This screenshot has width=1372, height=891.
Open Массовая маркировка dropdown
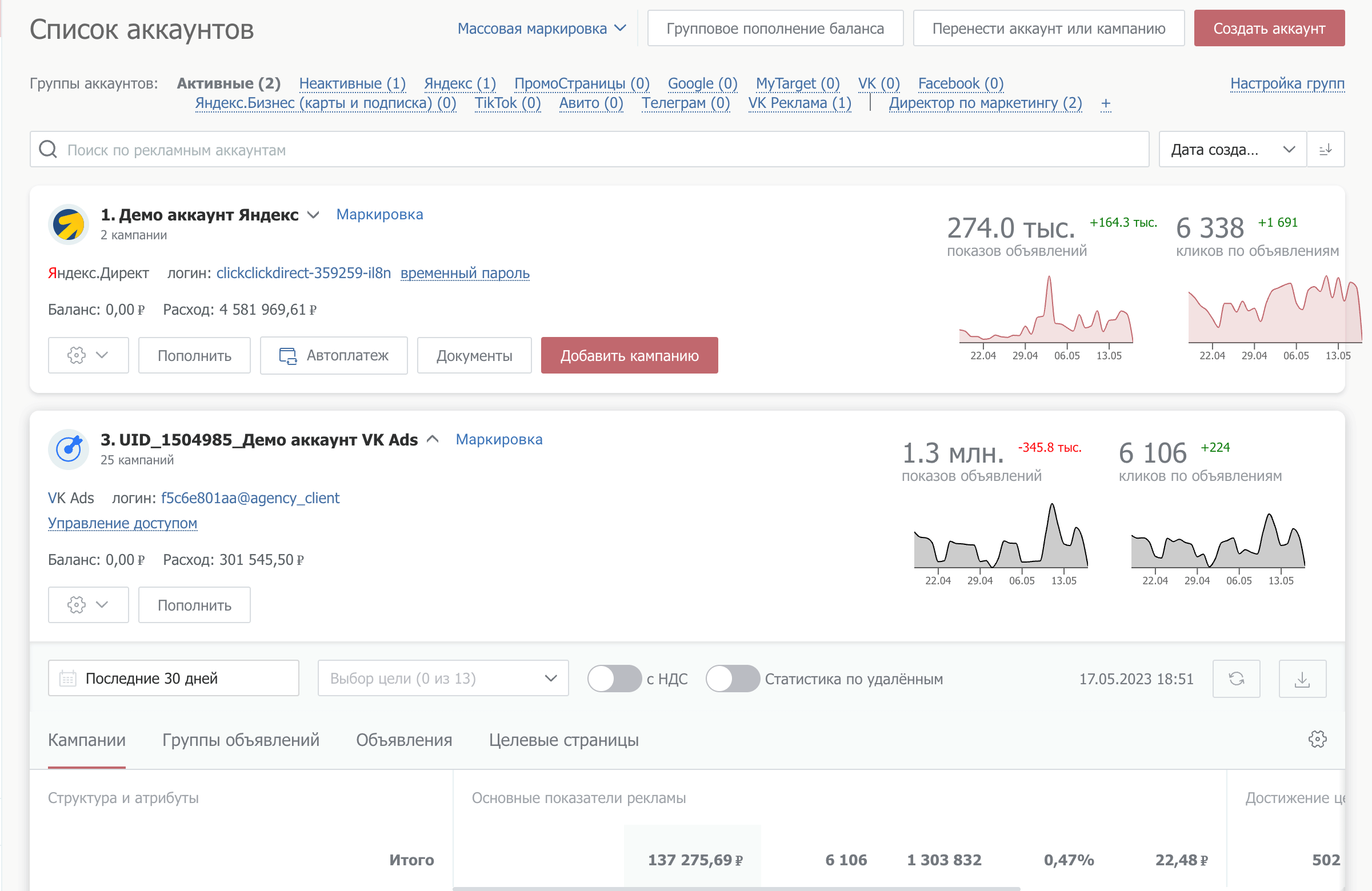pos(541,28)
